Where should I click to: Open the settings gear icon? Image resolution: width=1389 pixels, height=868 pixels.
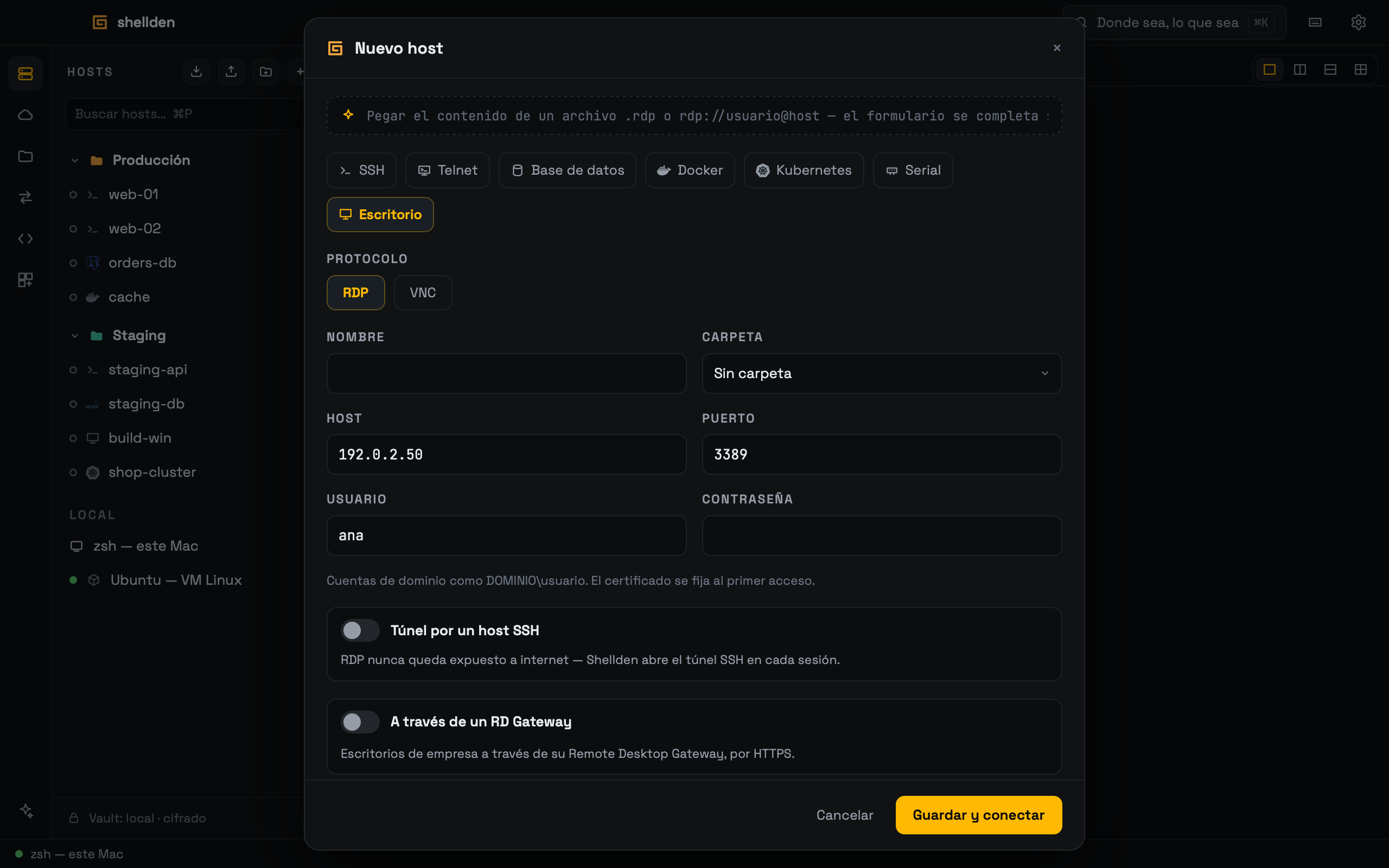[1358, 22]
